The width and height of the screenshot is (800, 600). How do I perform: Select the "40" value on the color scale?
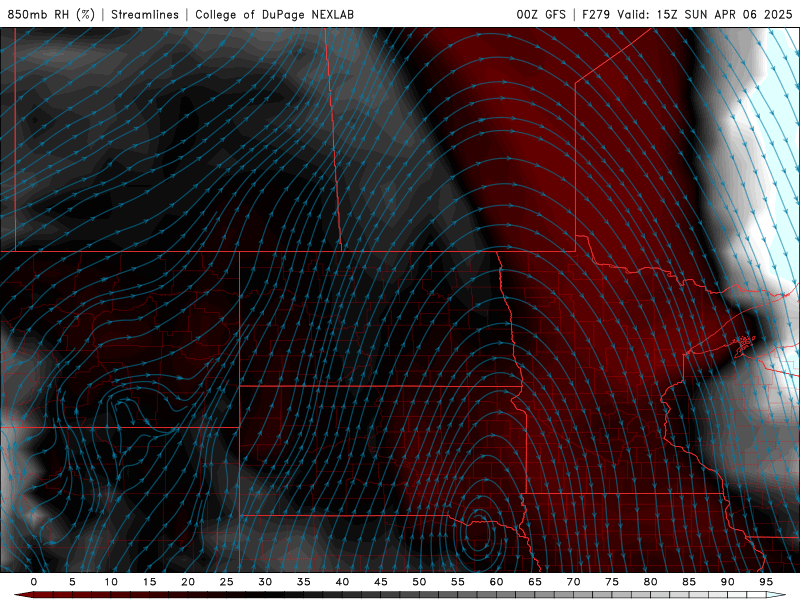coord(342,582)
